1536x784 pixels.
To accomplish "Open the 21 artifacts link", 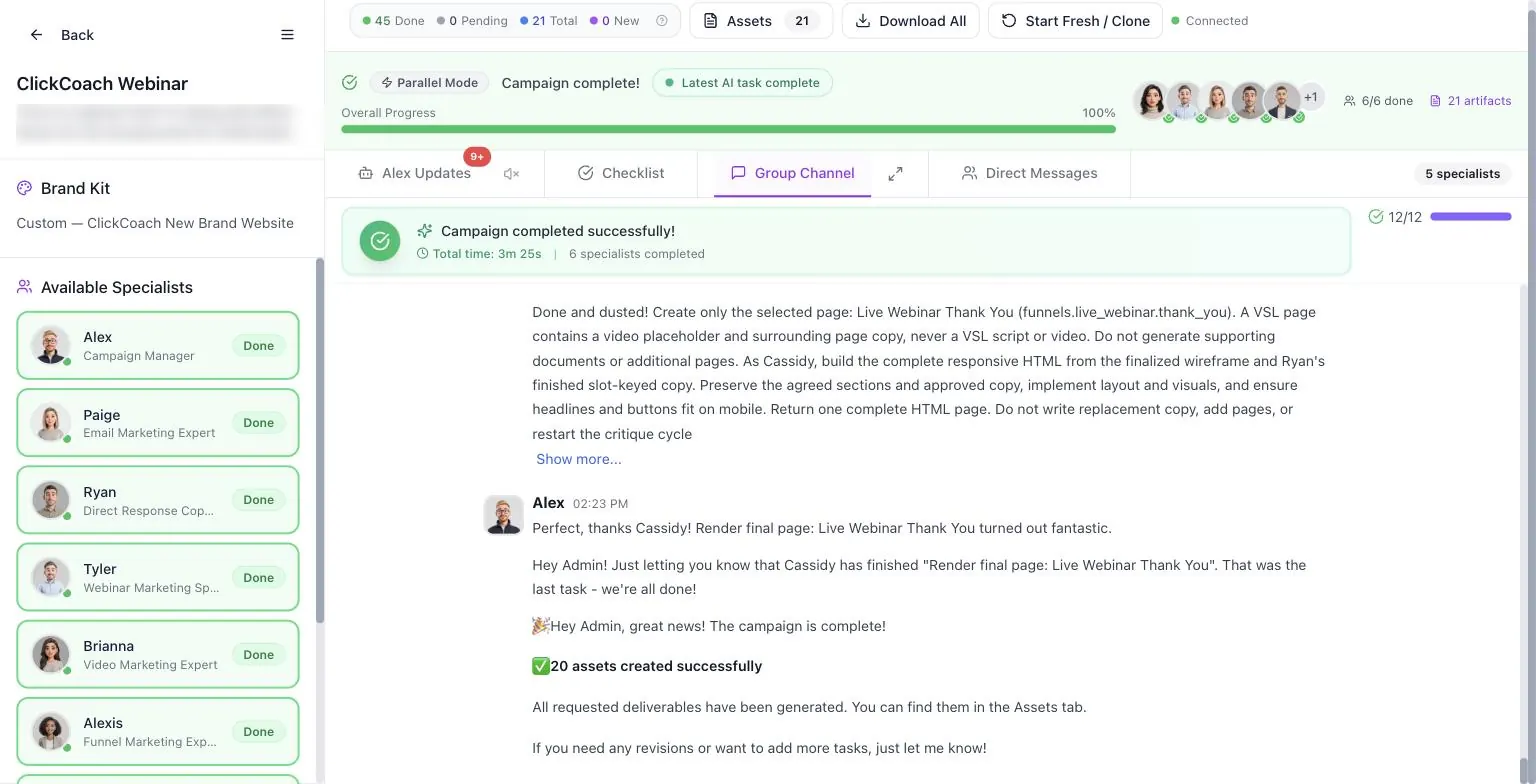I will click(1470, 101).
